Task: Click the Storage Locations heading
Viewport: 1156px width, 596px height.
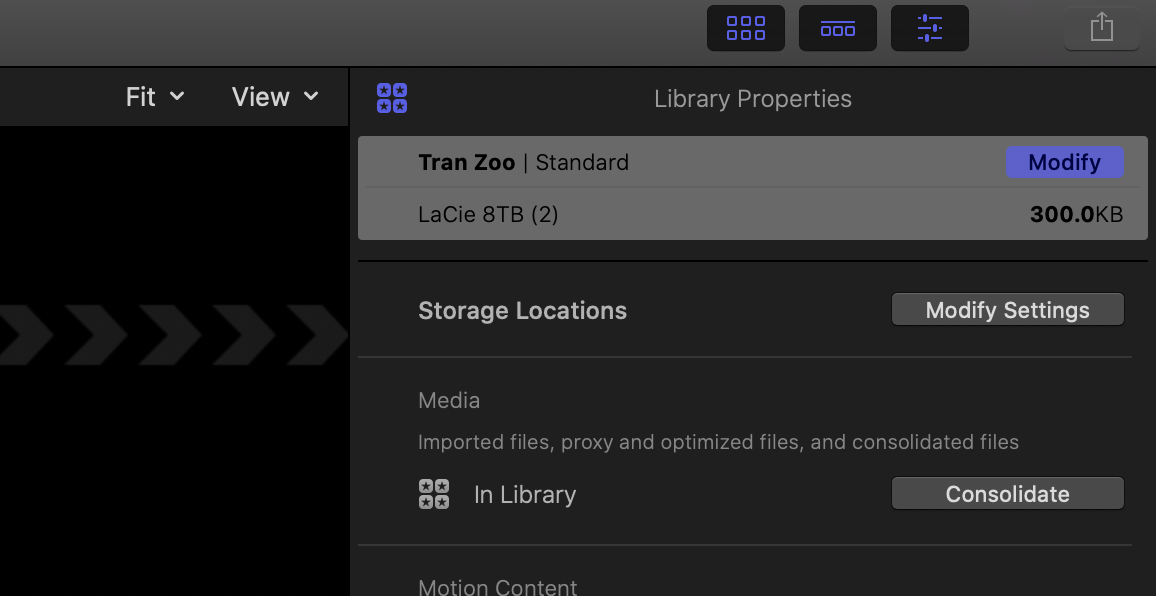Action: point(522,310)
